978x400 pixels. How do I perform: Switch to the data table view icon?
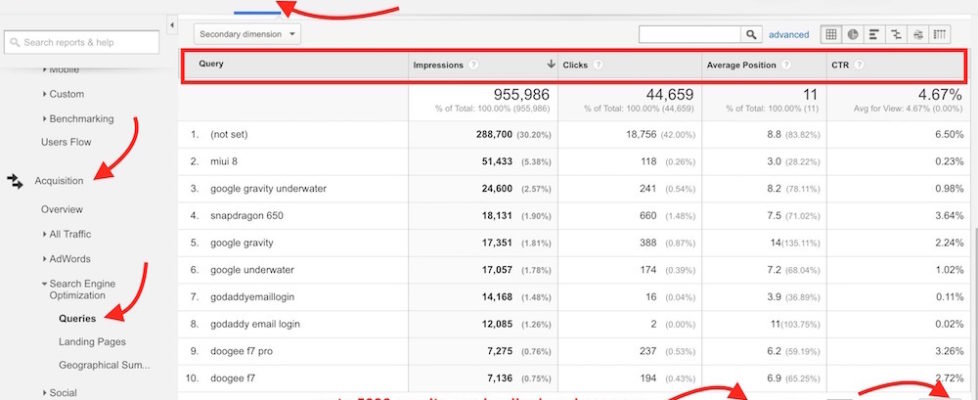[830, 34]
